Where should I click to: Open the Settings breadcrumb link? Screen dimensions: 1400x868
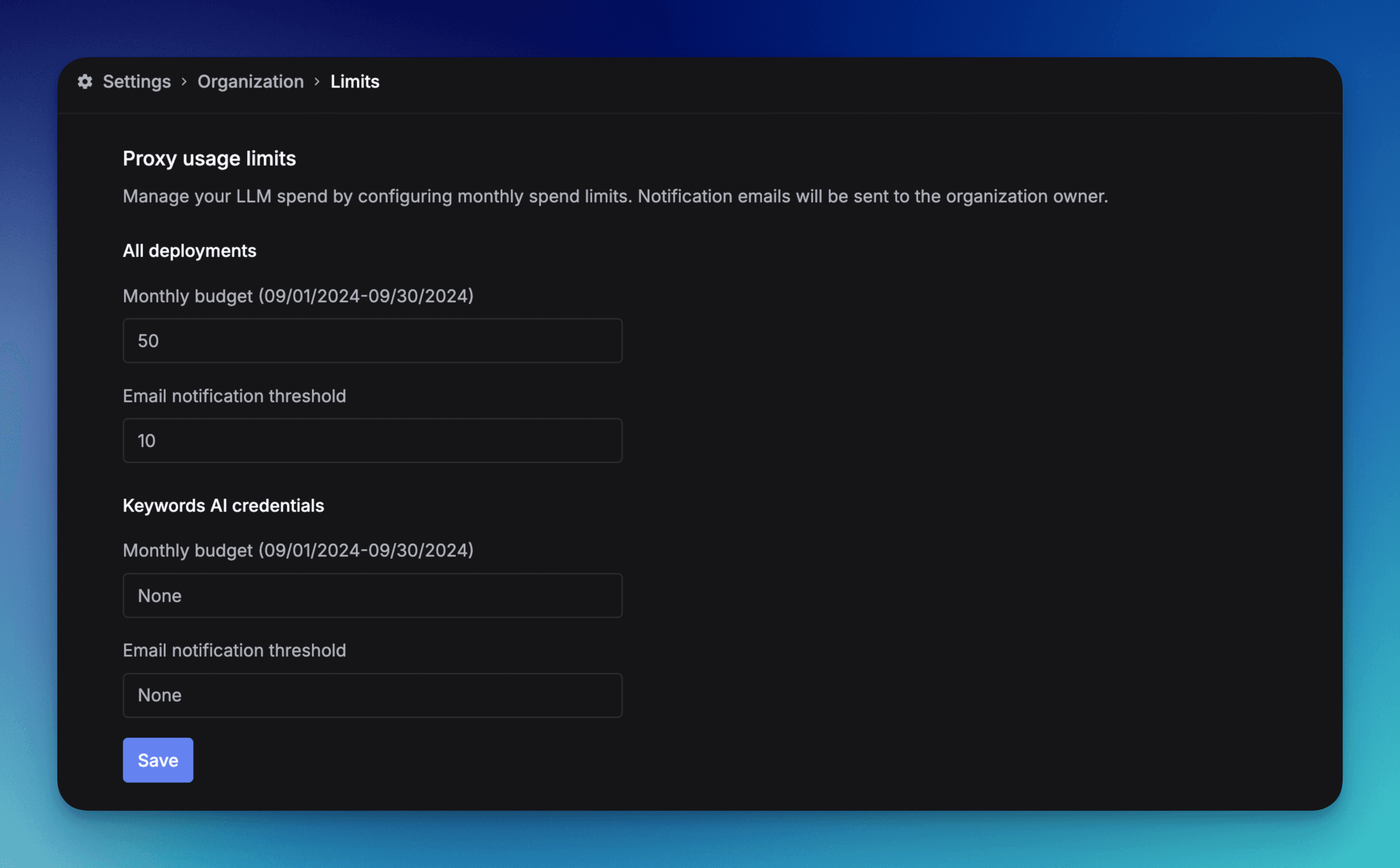[137, 82]
